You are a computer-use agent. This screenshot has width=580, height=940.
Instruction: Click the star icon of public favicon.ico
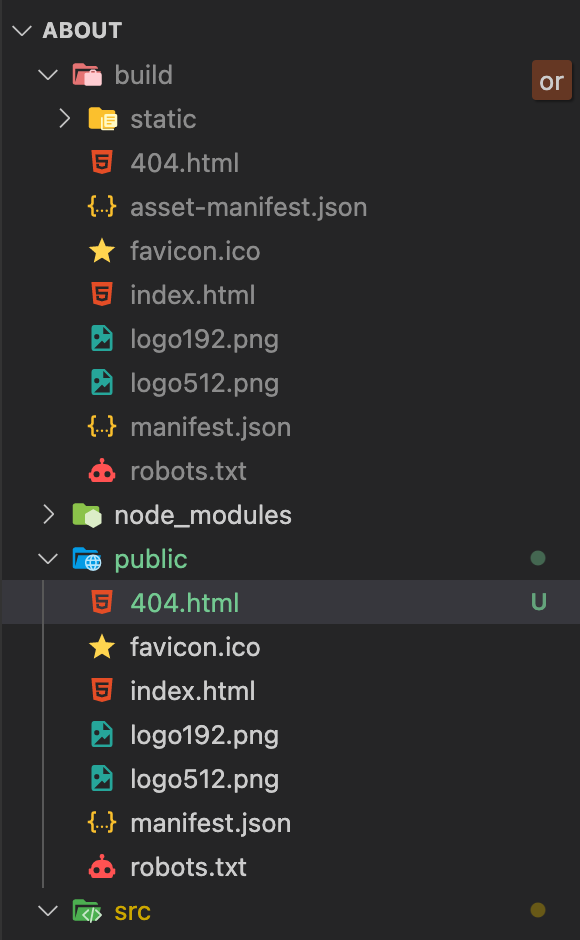click(102, 647)
